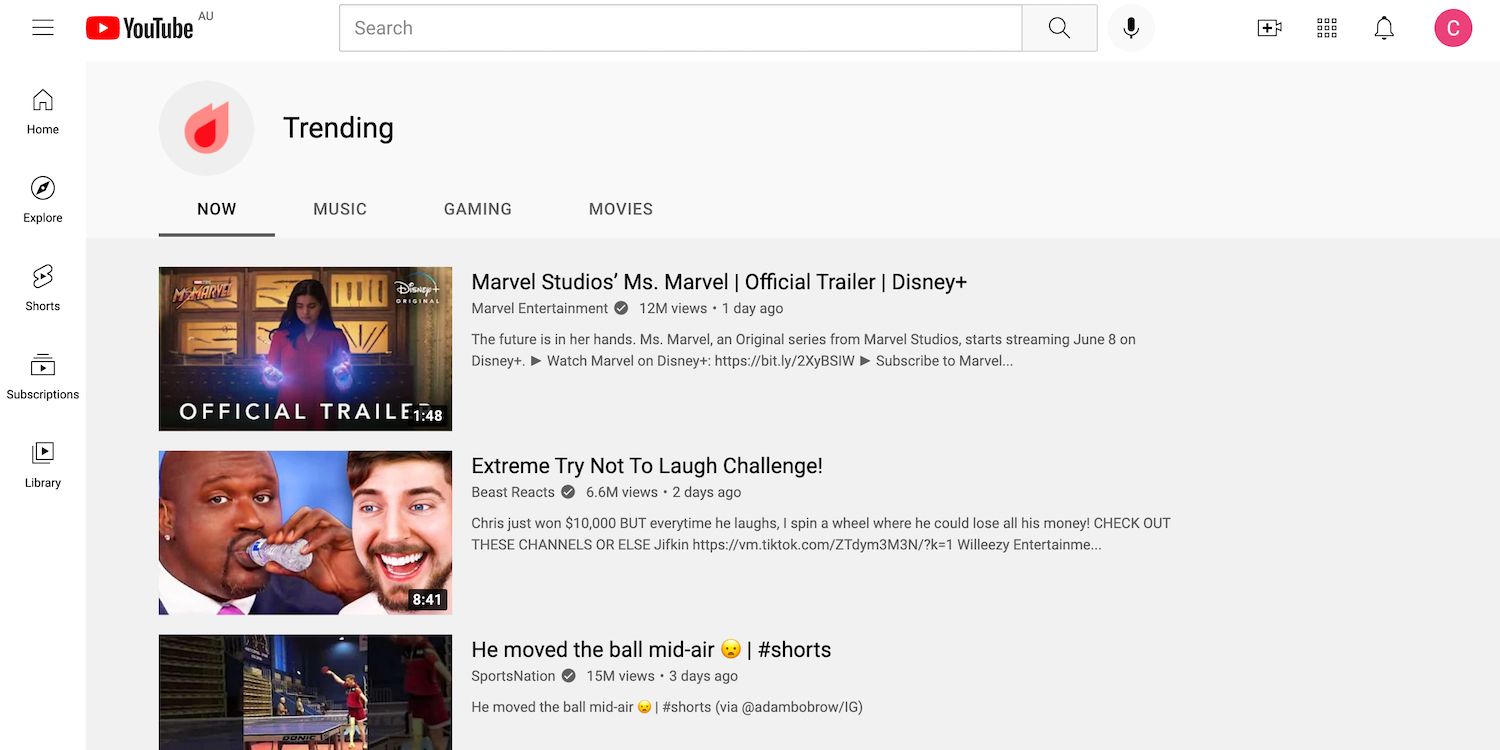Click the 6.6M views text

(622, 492)
